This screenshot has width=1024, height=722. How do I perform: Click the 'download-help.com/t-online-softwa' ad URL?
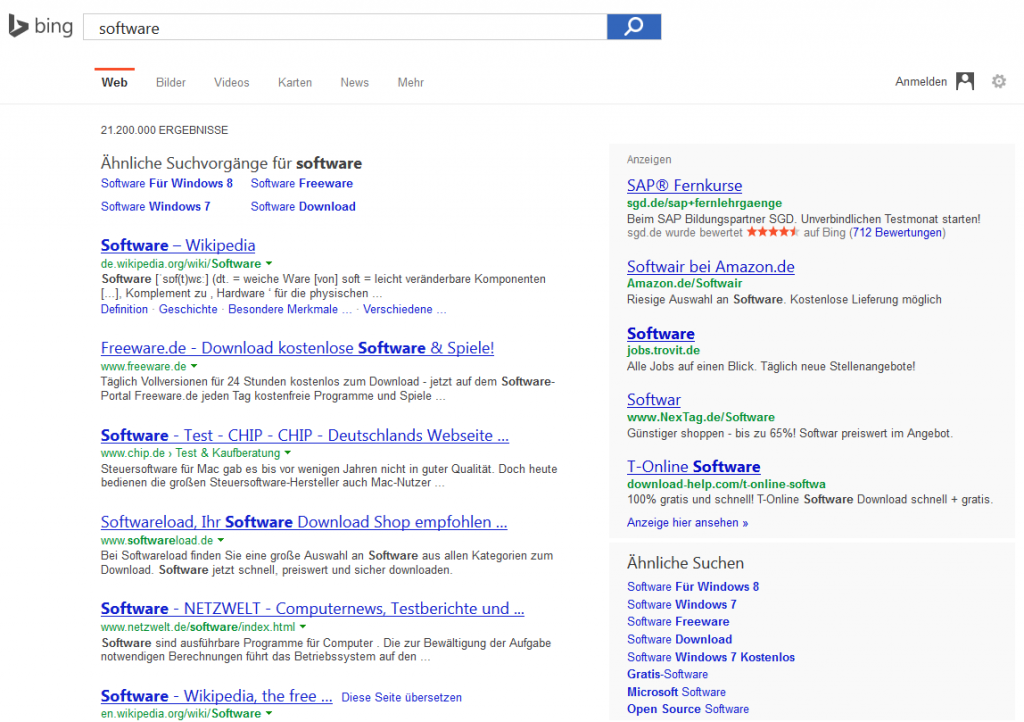[x=726, y=484]
